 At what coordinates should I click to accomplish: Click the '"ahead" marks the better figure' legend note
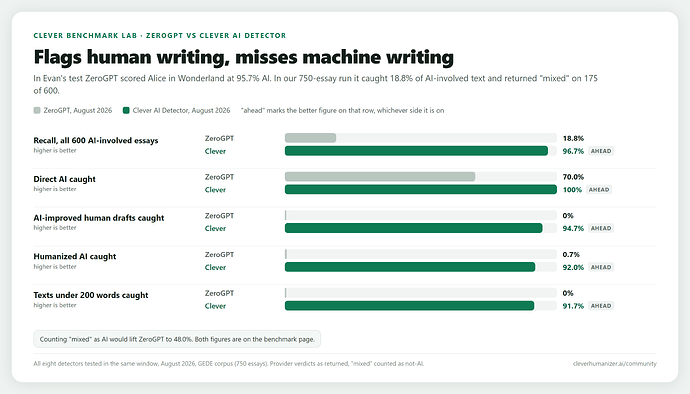[x=342, y=110]
